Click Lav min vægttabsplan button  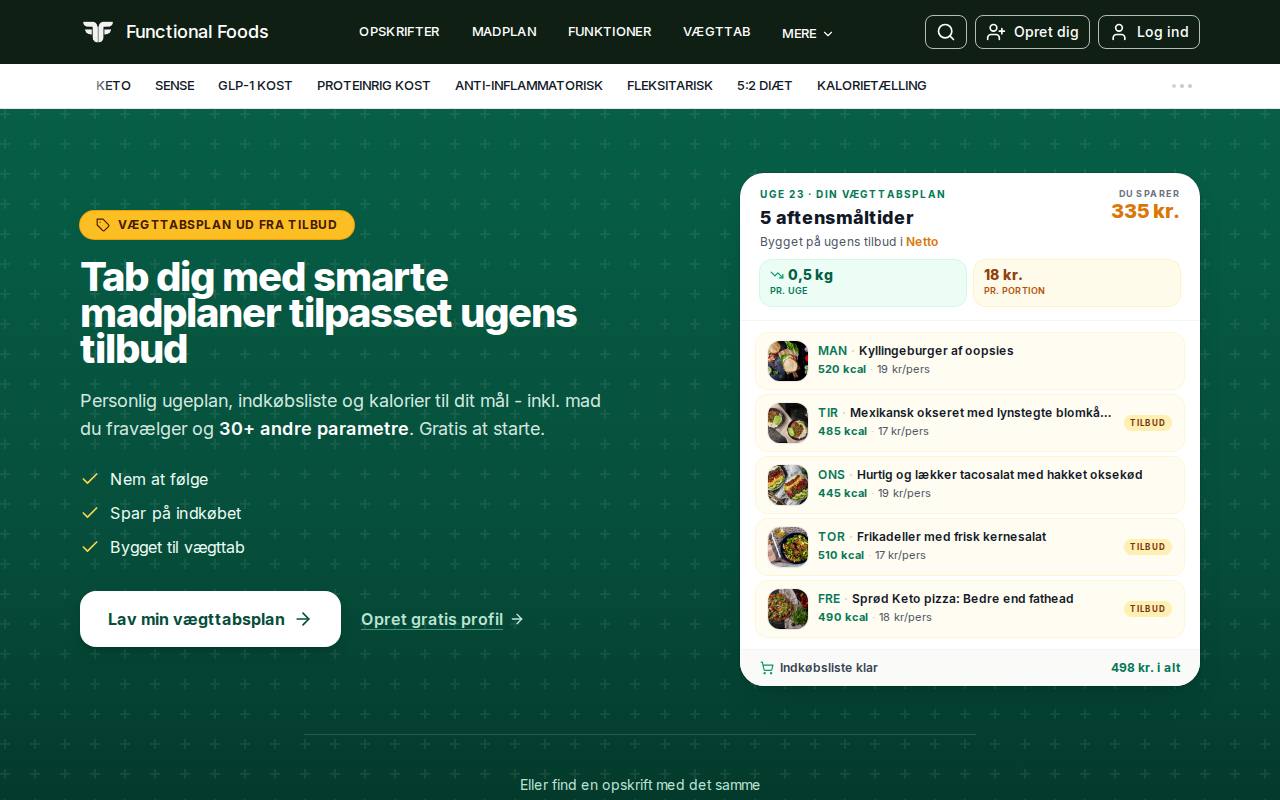coord(210,619)
